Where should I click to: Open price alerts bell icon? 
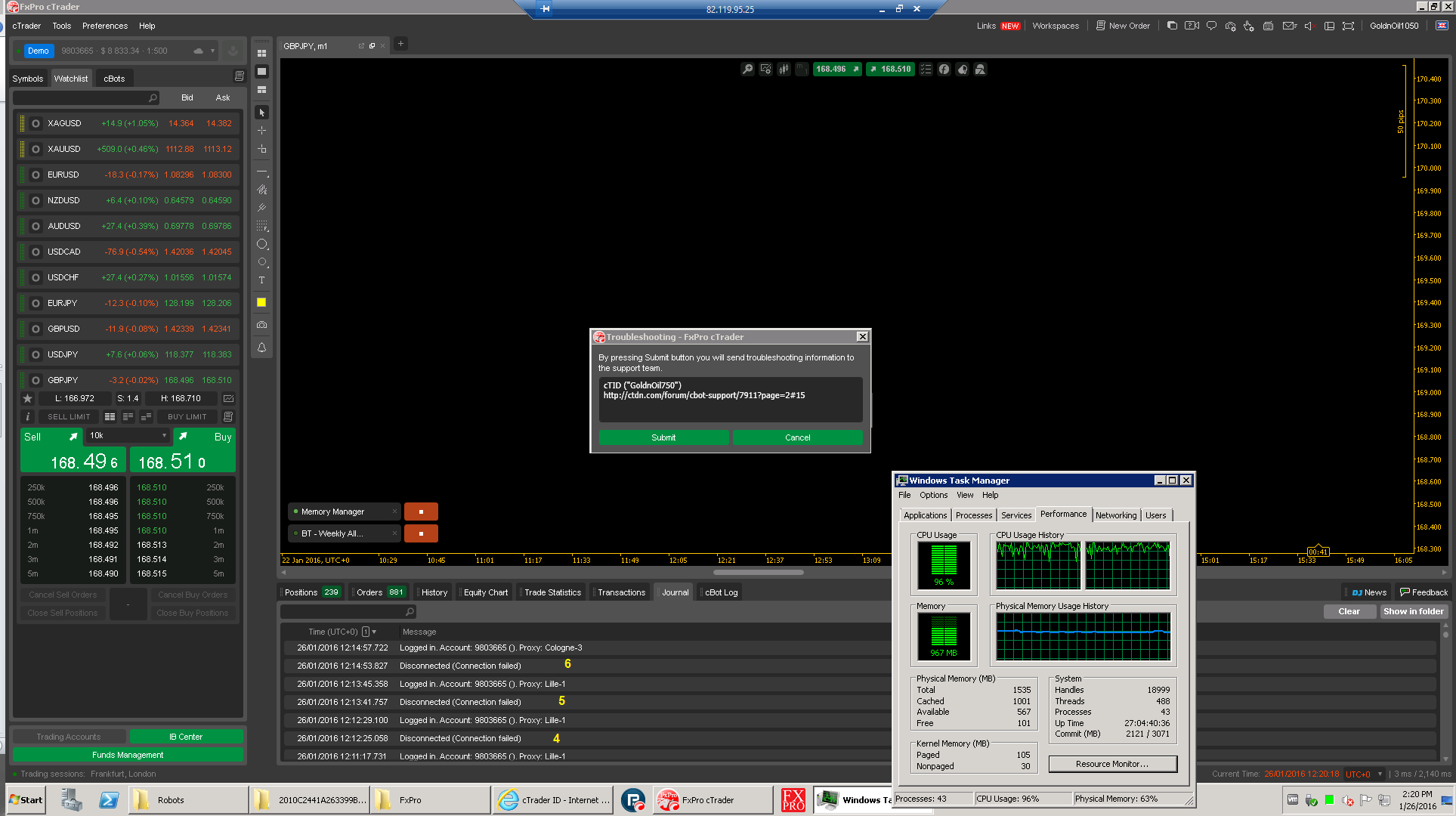click(x=261, y=348)
